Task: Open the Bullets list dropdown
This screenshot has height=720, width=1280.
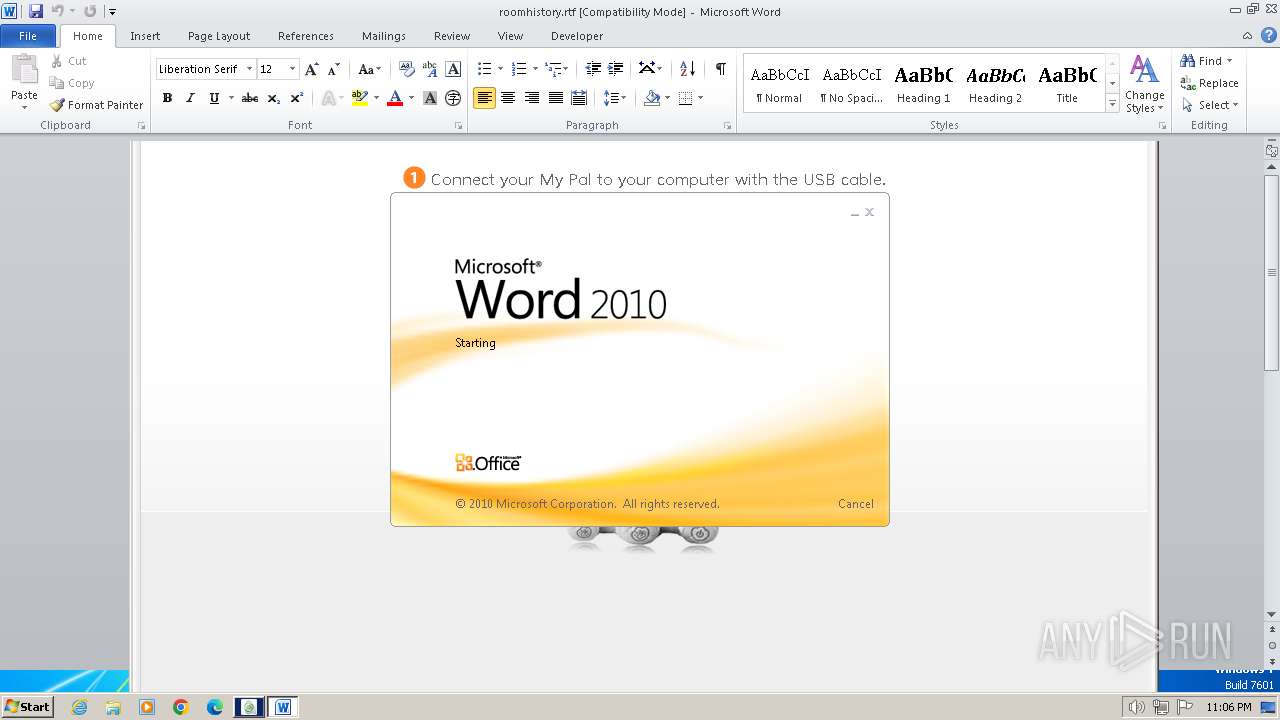Action: coord(499,69)
